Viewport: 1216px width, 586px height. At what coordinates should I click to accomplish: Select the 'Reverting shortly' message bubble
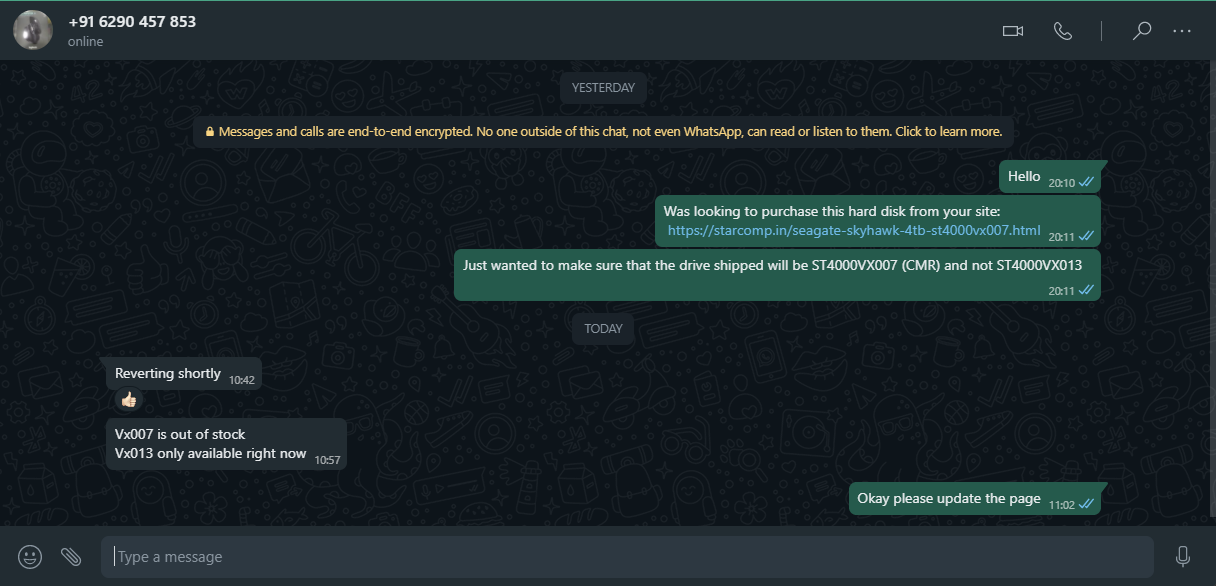pos(184,374)
